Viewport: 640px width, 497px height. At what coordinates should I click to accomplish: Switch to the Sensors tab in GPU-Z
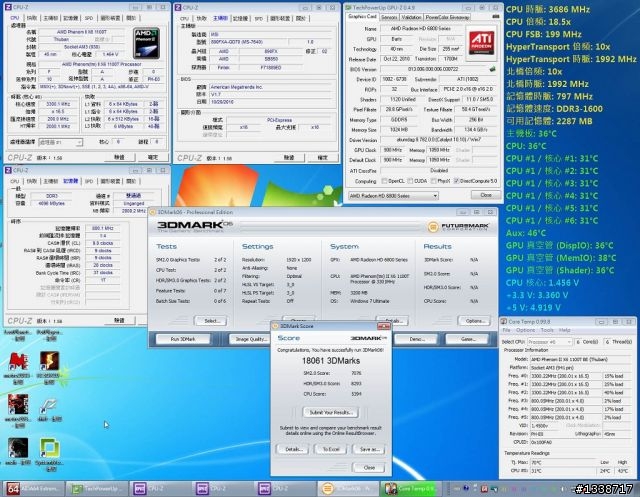pyautogui.click(x=389, y=17)
